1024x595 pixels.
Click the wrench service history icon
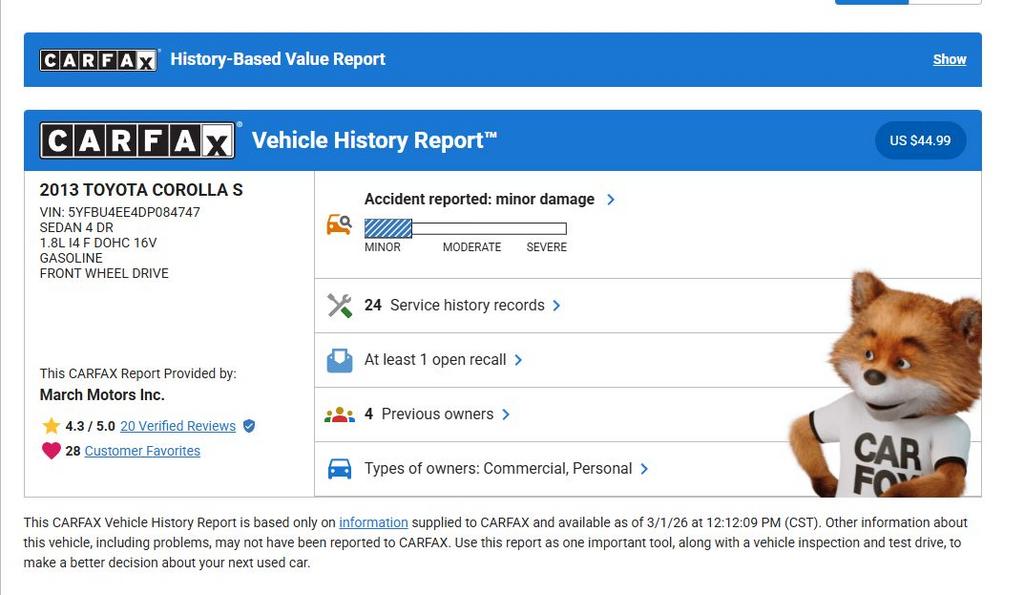click(x=339, y=306)
